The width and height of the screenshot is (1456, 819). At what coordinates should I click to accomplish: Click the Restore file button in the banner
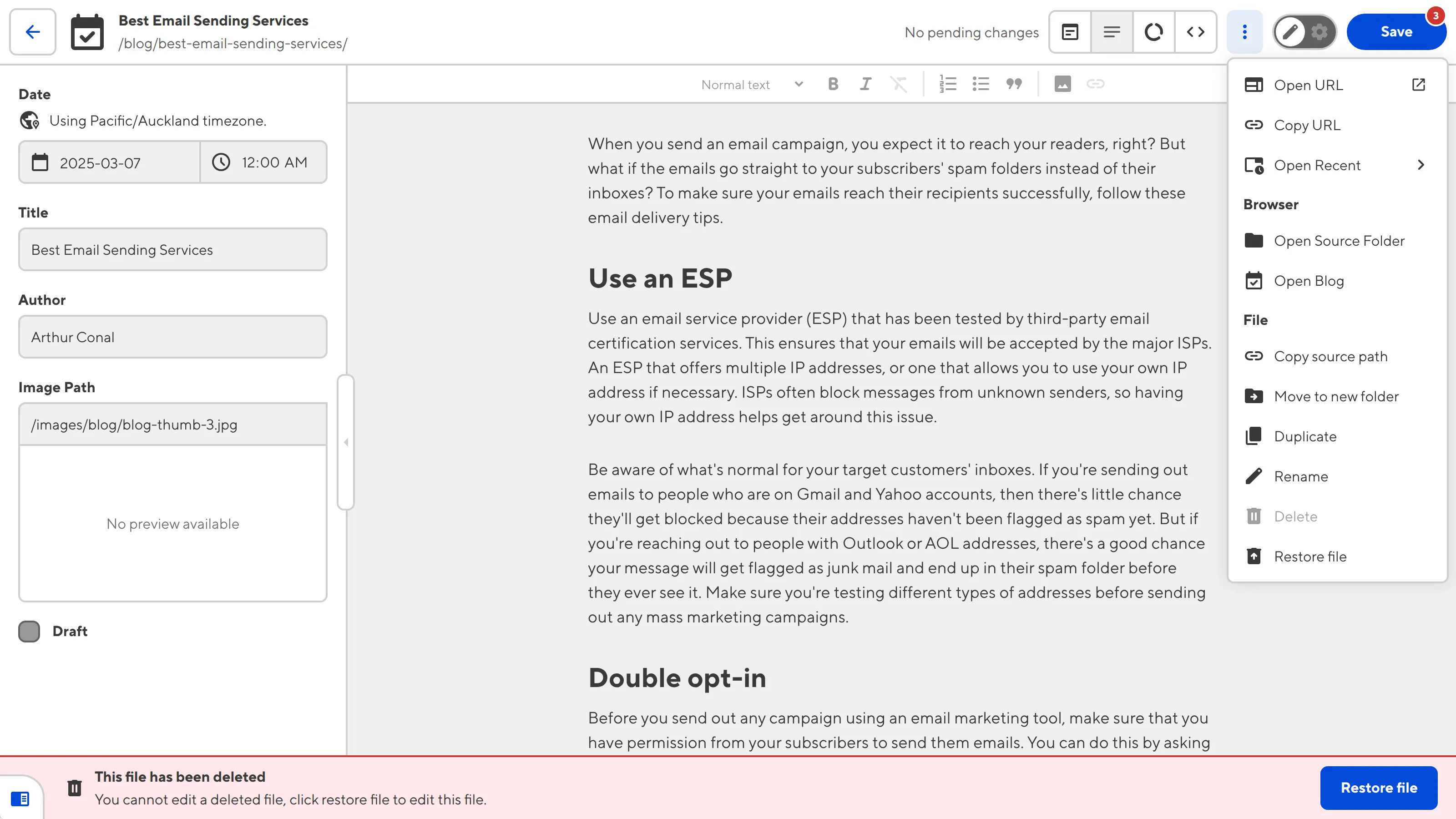pos(1379,787)
